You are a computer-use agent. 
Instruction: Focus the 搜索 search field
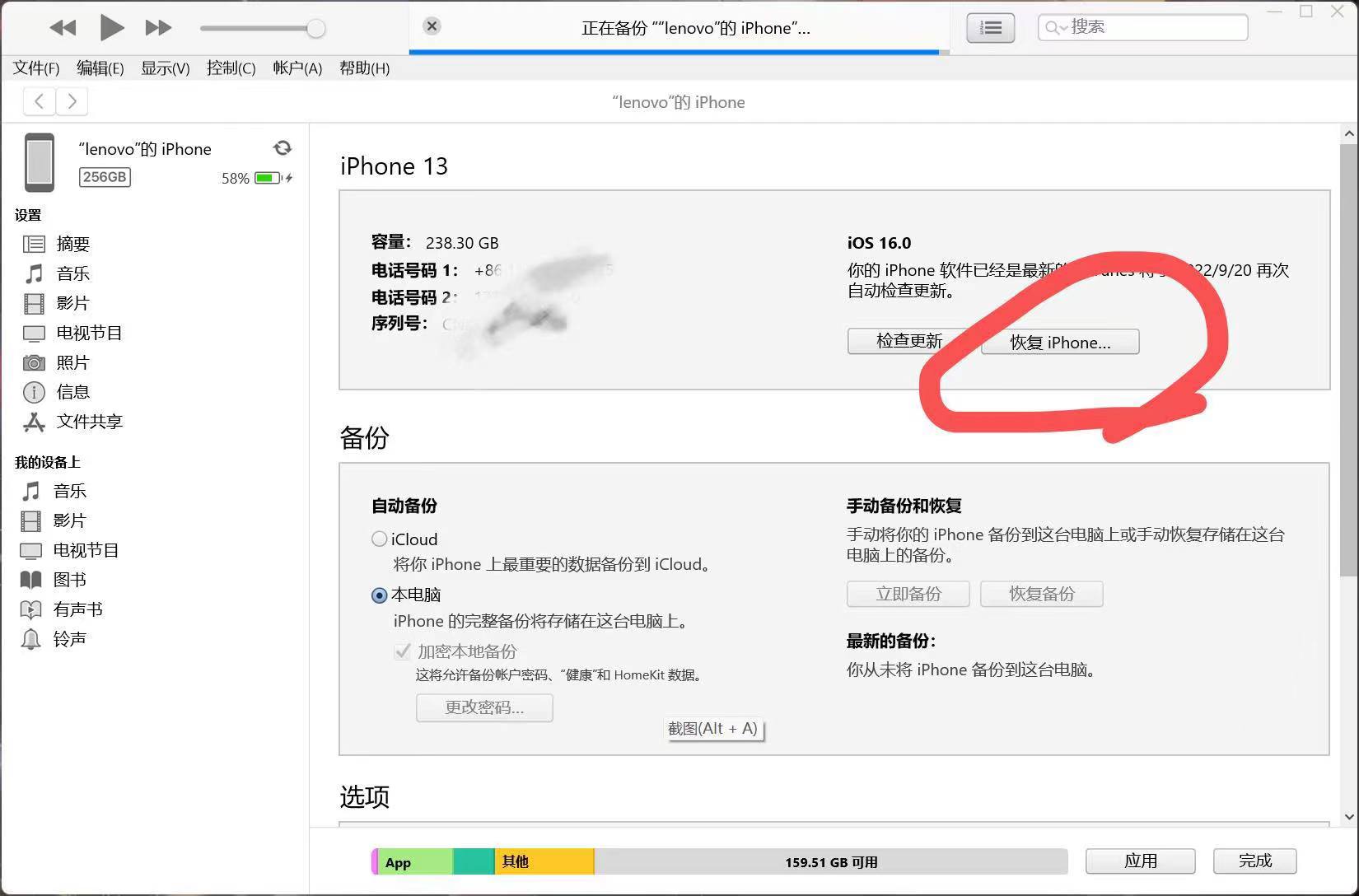pos(1142,27)
